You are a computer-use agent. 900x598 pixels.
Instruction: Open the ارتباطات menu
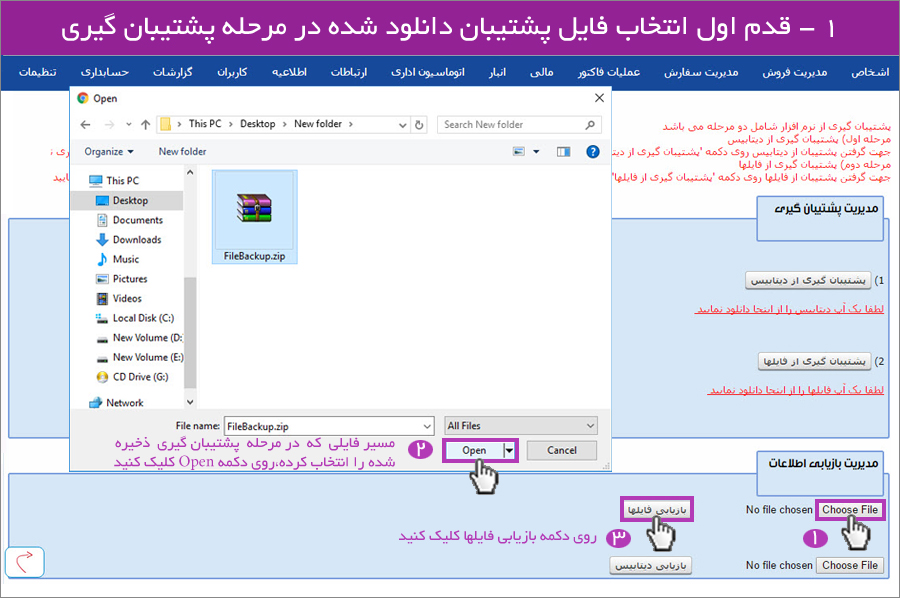pos(349,72)
